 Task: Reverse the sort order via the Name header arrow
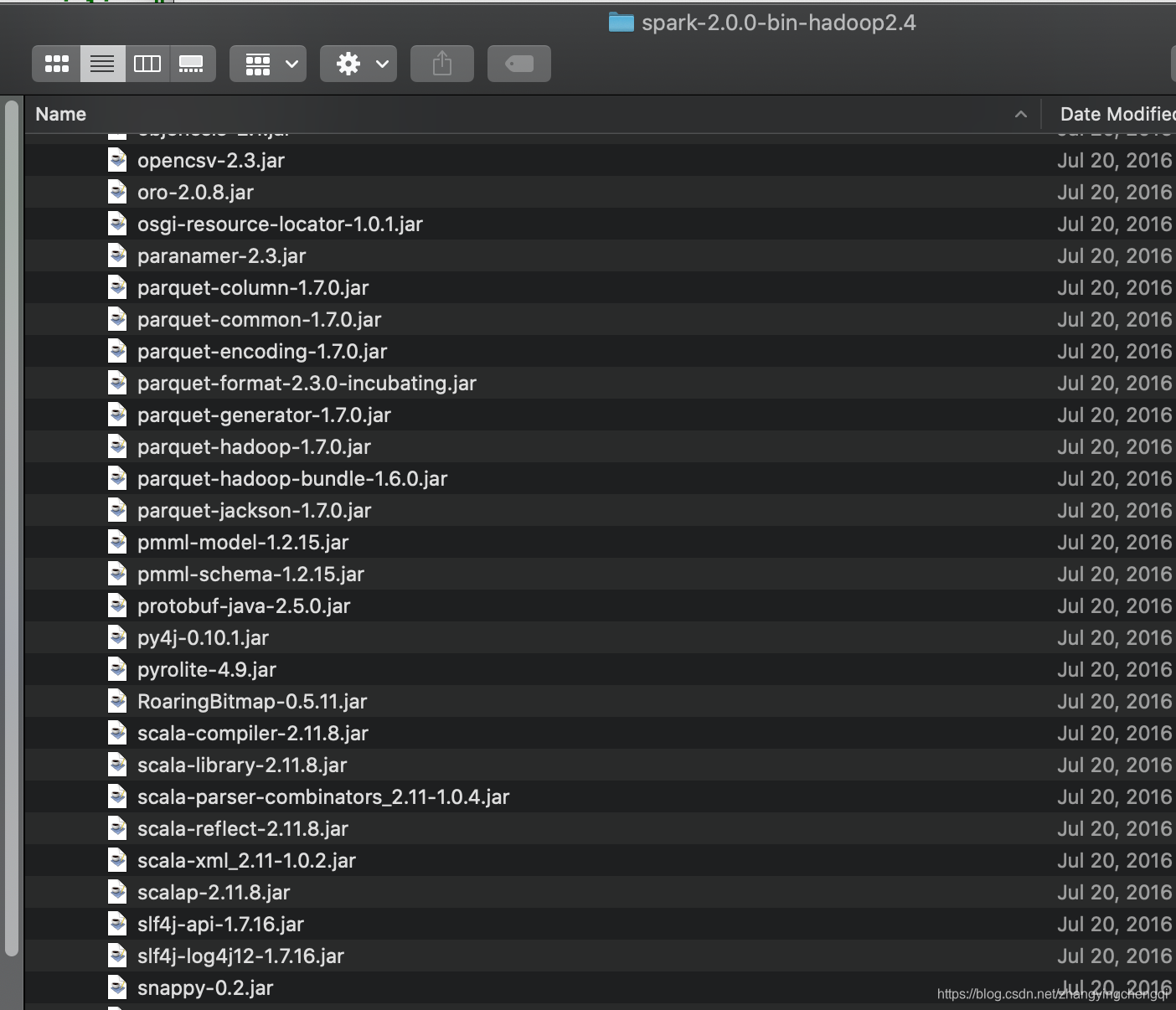[1020, 114]
